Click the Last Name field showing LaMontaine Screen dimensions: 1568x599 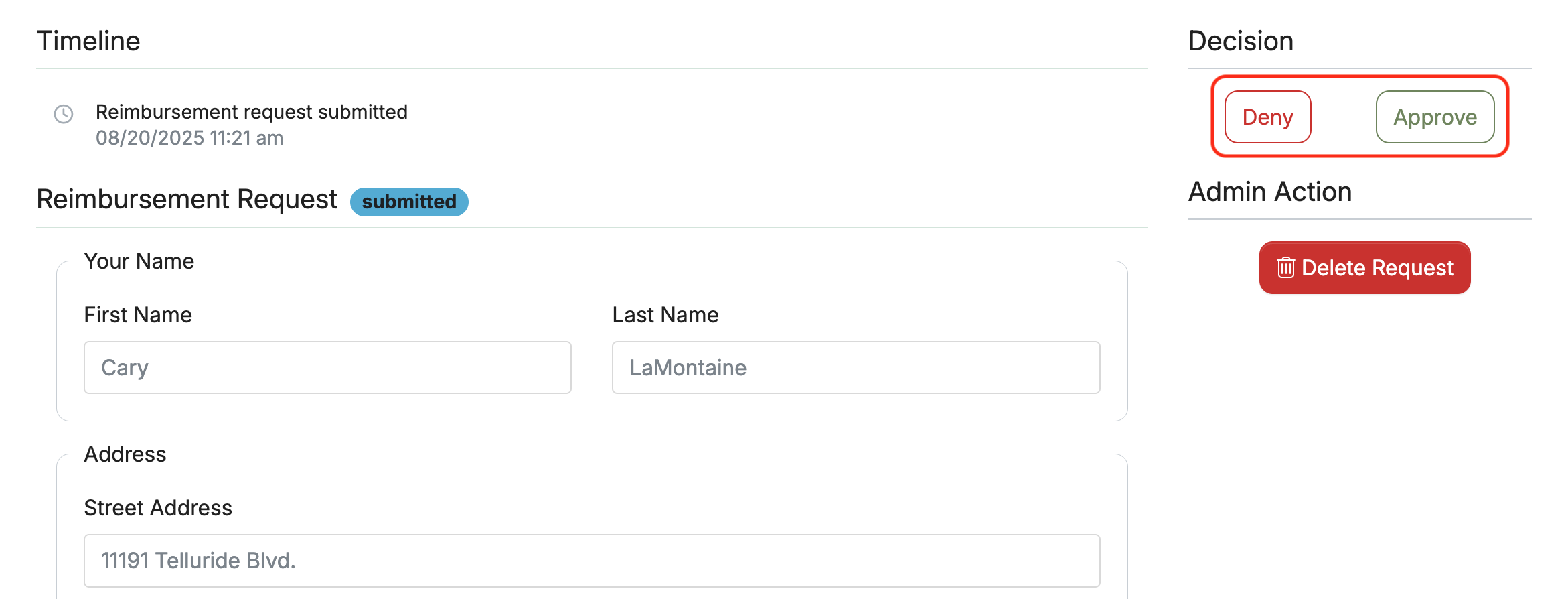click(x=856, y=367)
